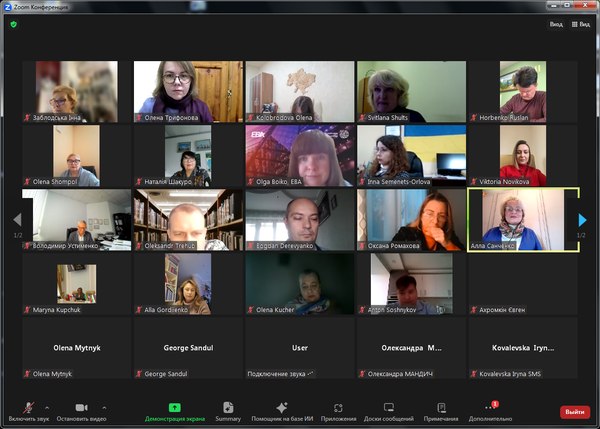The width and height of the screenshot is (600, 429).
Task: Open Доски сообщений whiteboards
Action: 388,408
